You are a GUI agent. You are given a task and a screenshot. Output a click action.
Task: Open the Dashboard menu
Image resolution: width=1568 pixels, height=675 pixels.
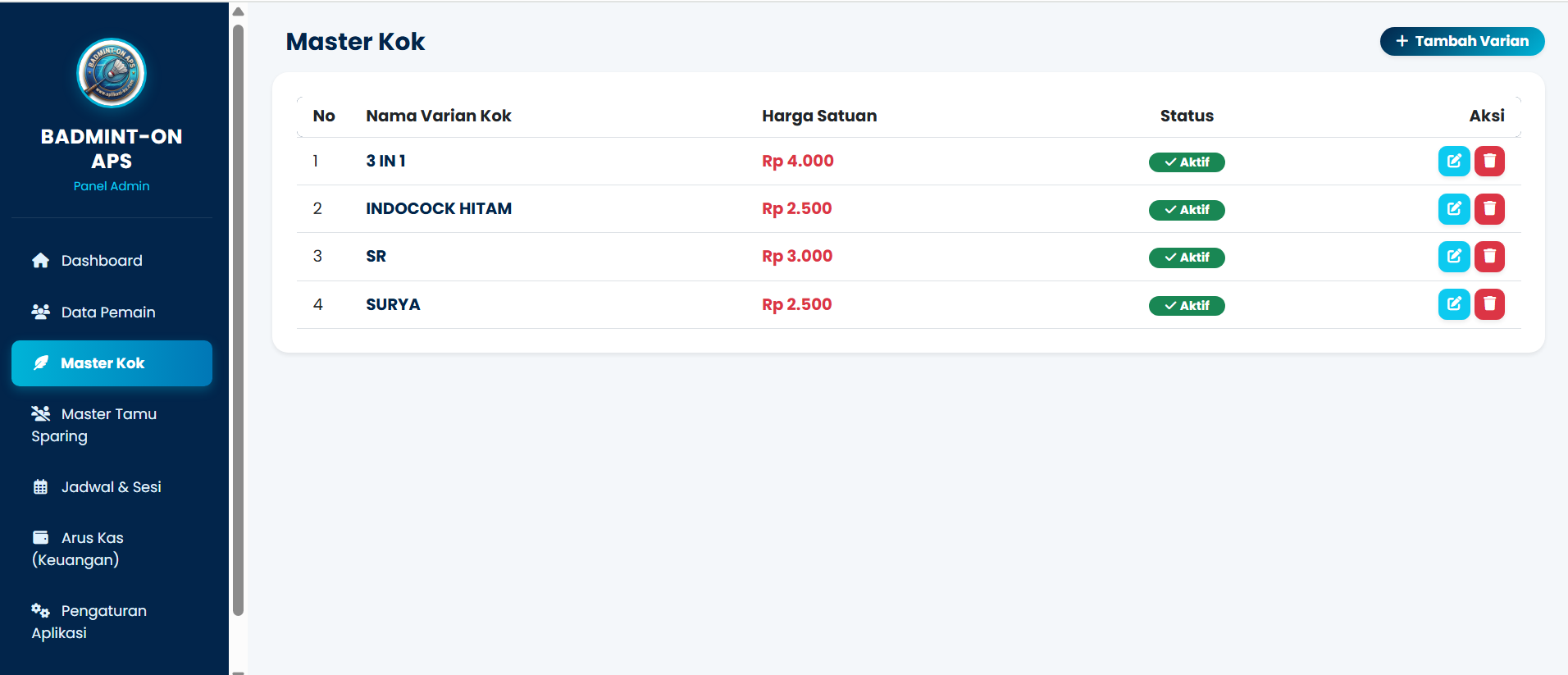point(112,261)
